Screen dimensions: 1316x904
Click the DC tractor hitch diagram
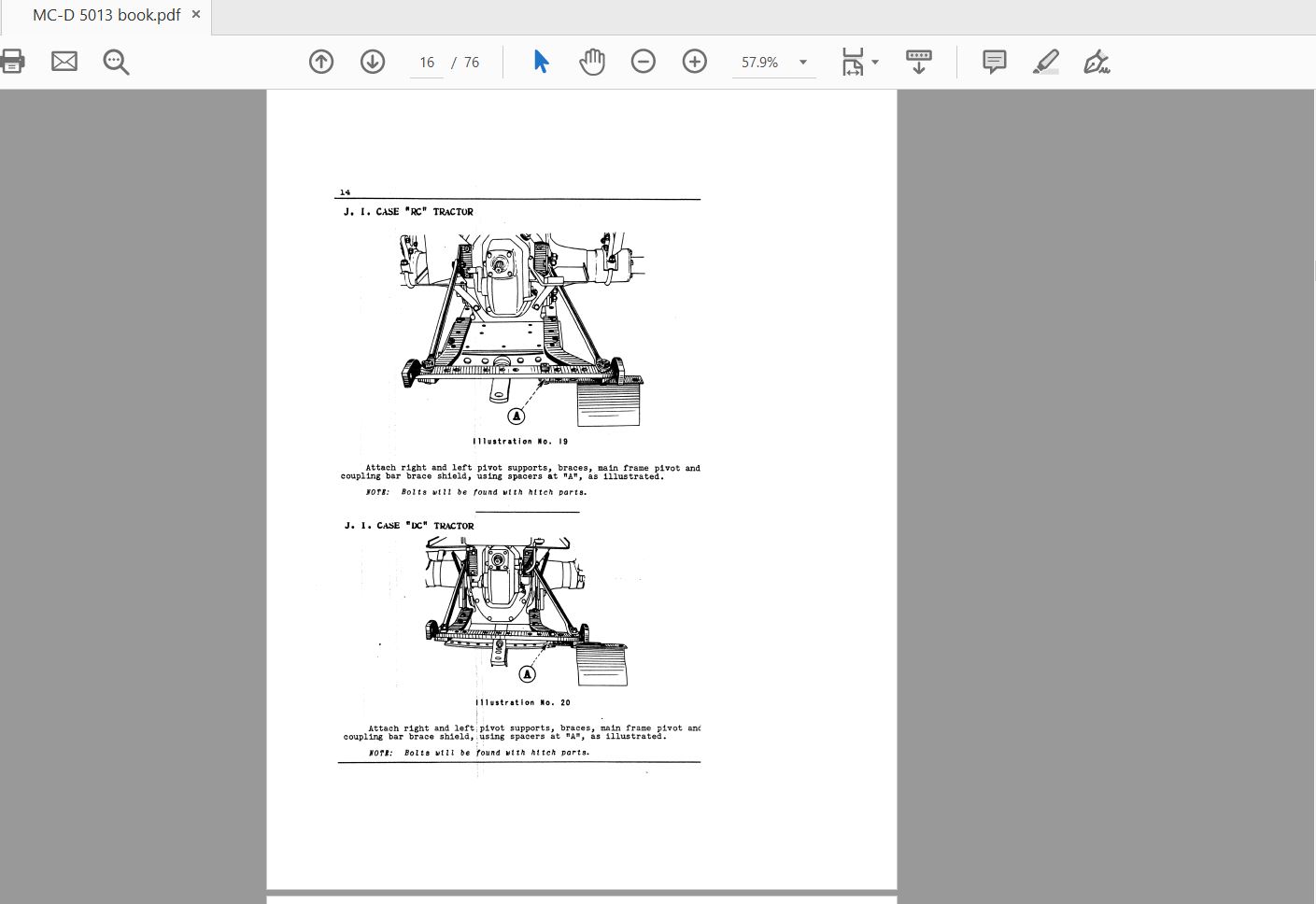click(526, 613)
